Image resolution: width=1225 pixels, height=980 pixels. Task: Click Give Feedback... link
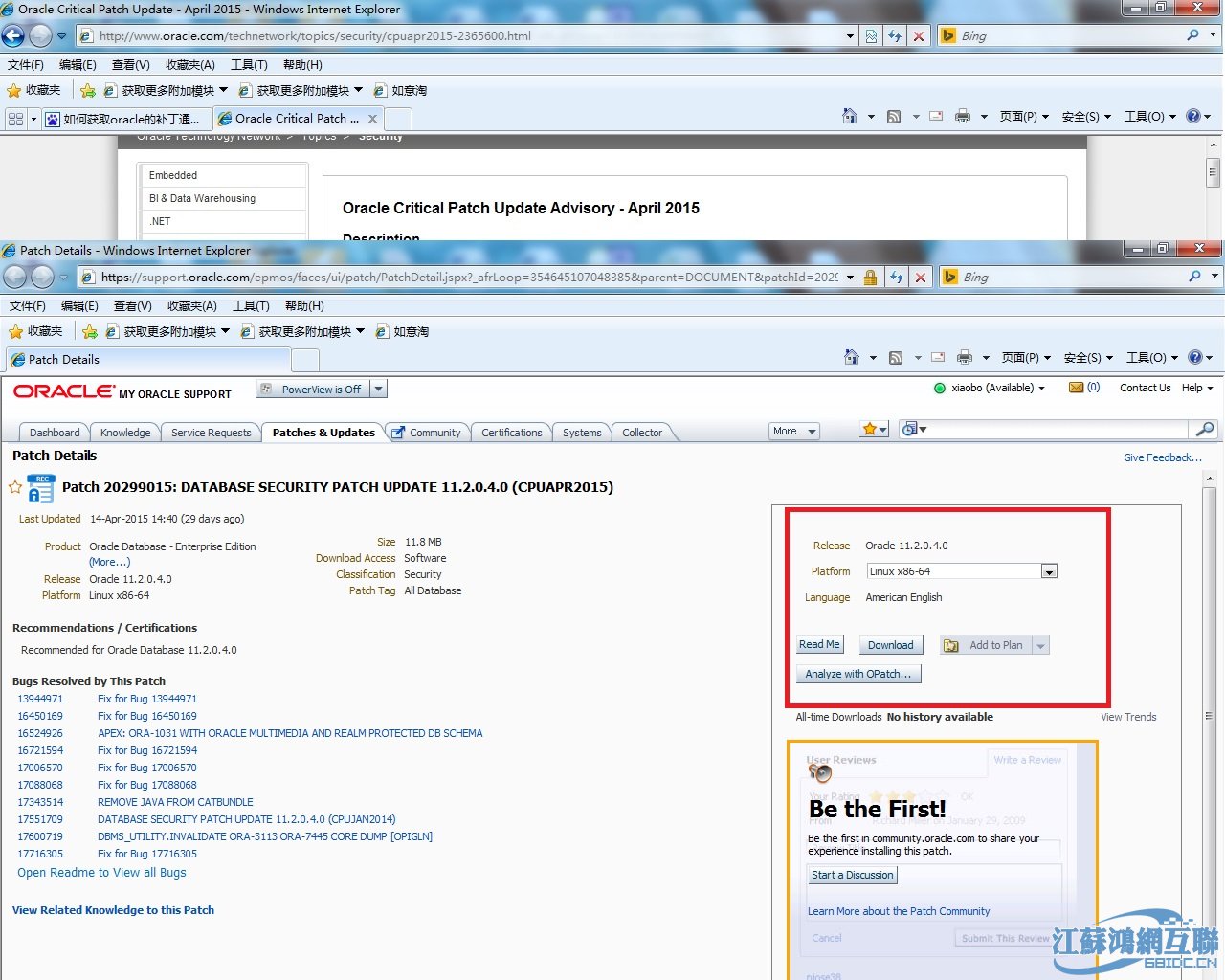tap(1162, 457)
